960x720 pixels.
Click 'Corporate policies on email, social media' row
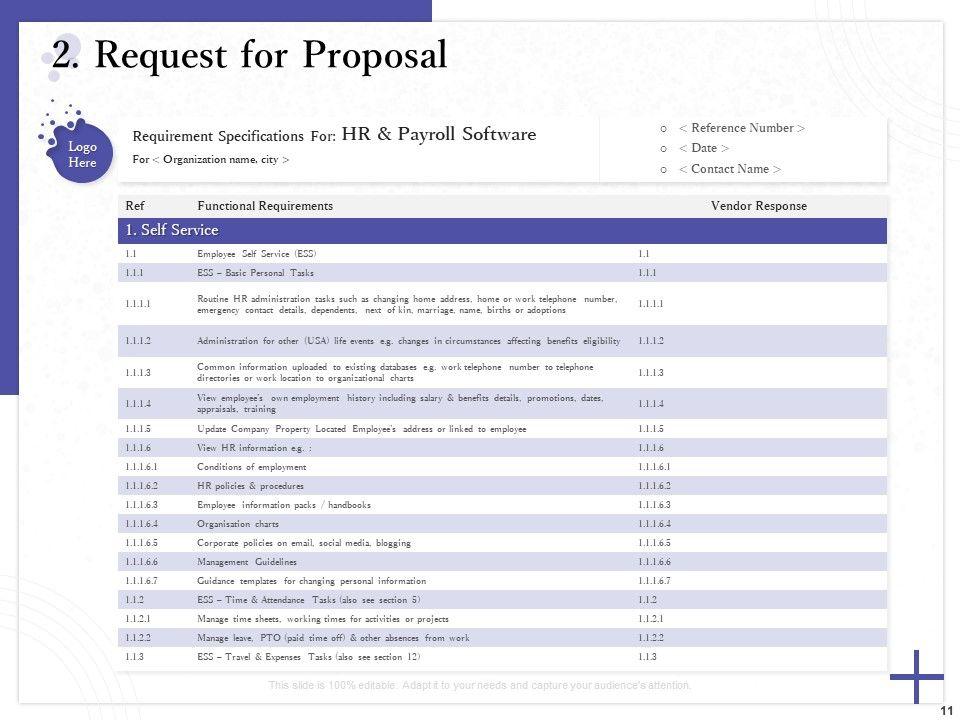pyautogui.click(x=502, y=542)
